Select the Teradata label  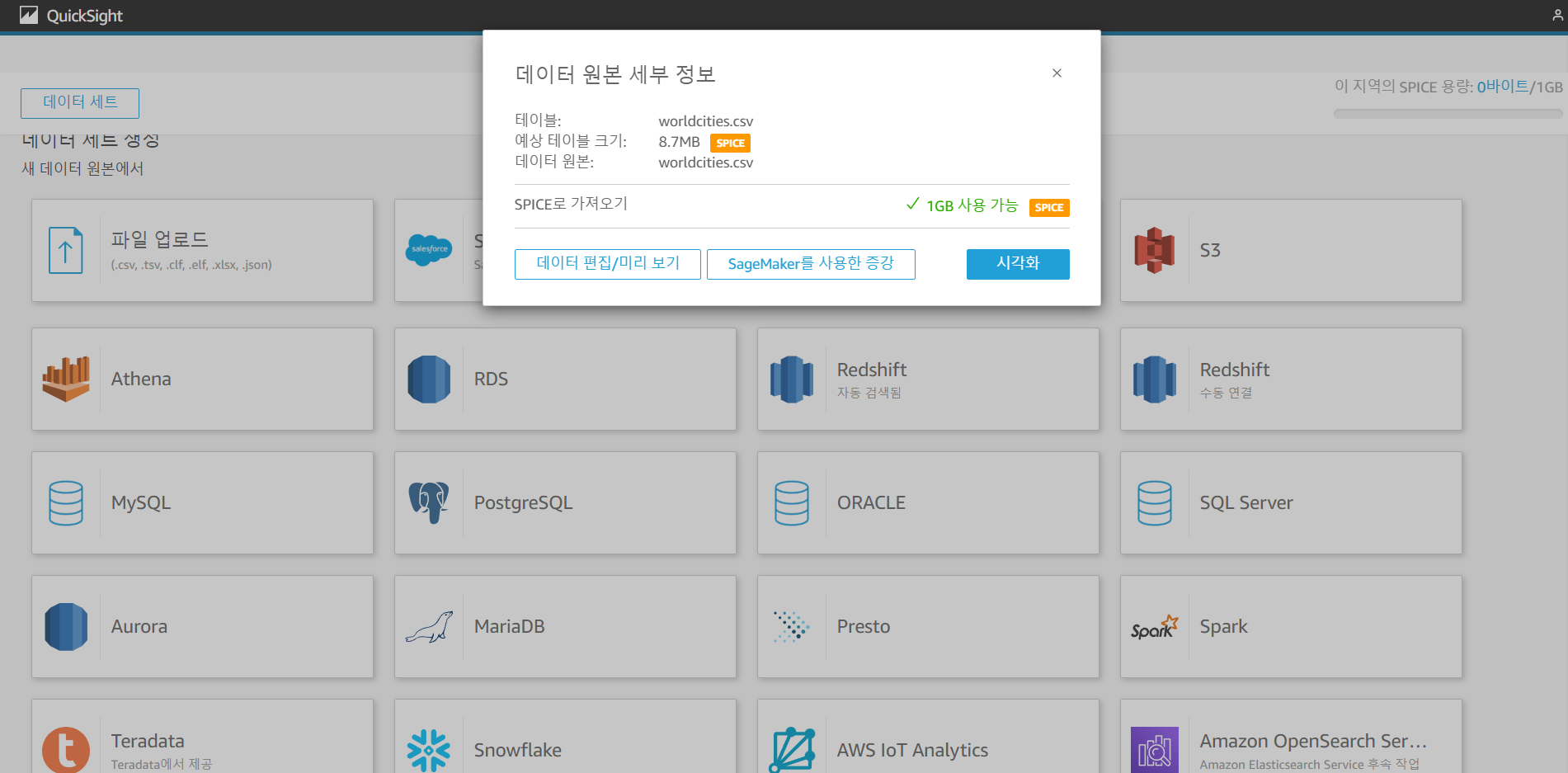(148, 741)
